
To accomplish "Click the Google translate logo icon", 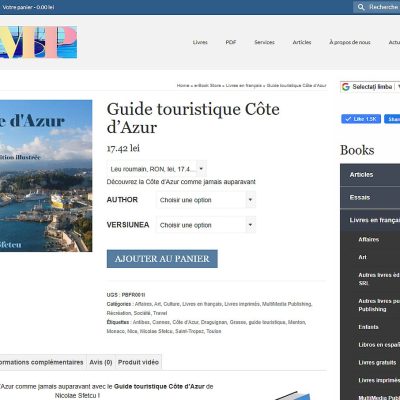I will 346,87.
